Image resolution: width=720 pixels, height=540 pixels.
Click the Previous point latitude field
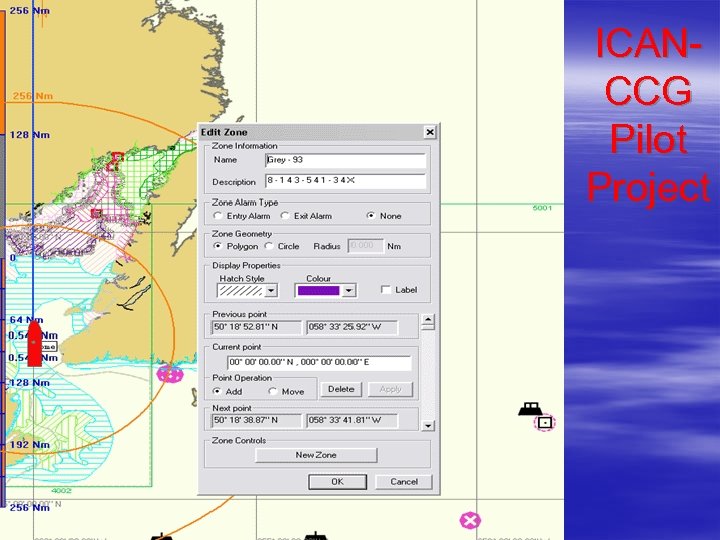tap(256, 327)
